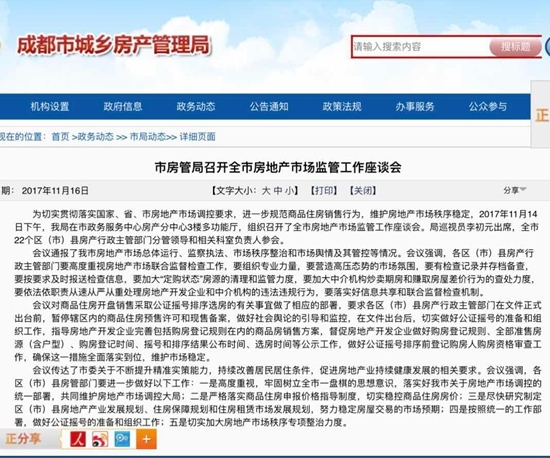The image size is (550, 458).
Task: Set text size to 大
Action: click(266, 191)
